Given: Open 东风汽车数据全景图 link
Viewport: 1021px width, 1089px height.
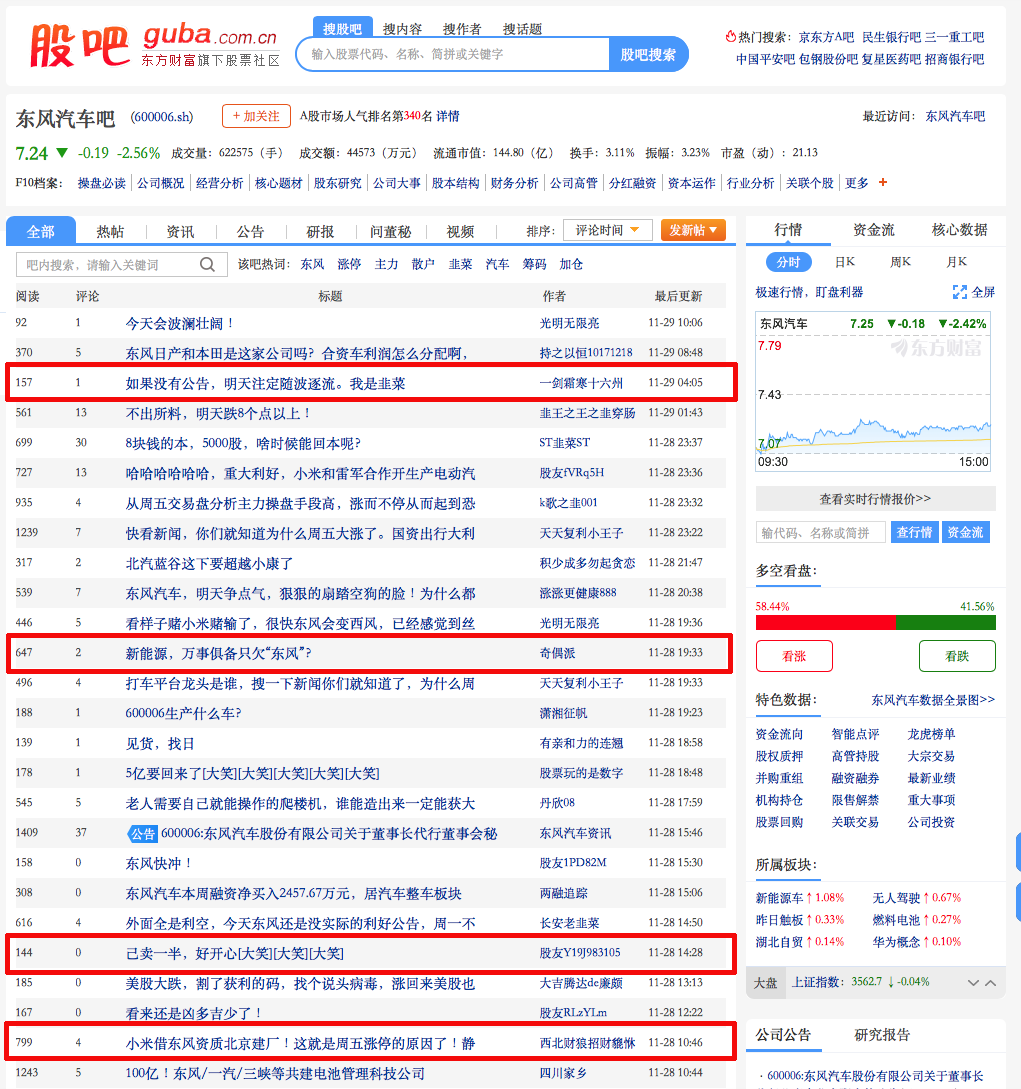Looking at the screenshot, I should tap(933, 699).
